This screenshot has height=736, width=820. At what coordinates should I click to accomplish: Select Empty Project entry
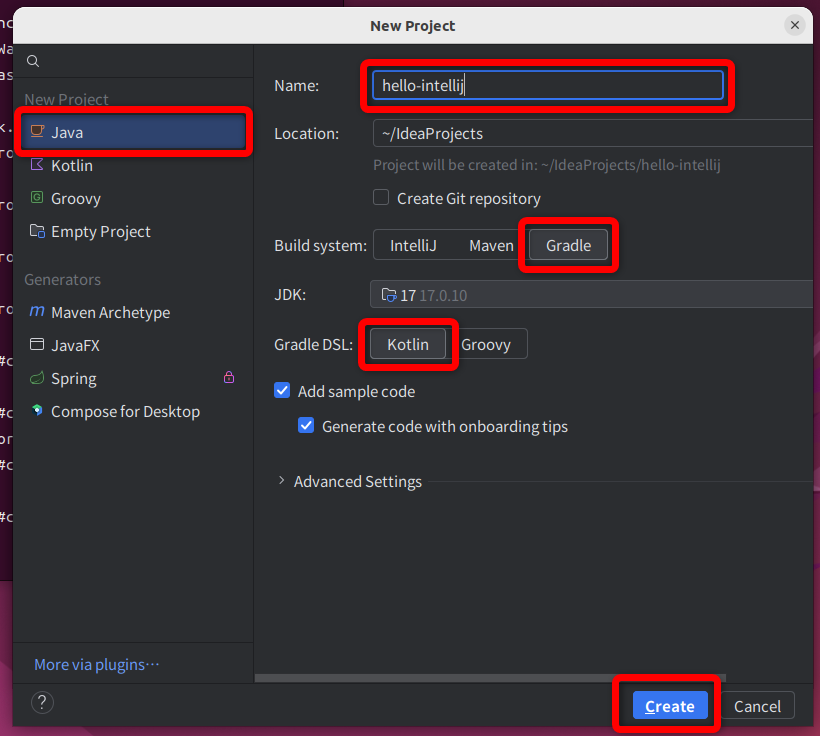pos(133,231)
